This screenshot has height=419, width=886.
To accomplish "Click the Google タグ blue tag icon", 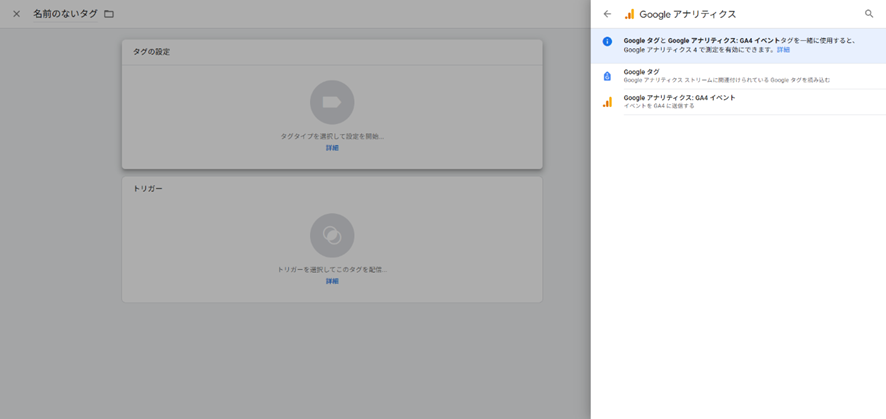I will tap(607, 76).
